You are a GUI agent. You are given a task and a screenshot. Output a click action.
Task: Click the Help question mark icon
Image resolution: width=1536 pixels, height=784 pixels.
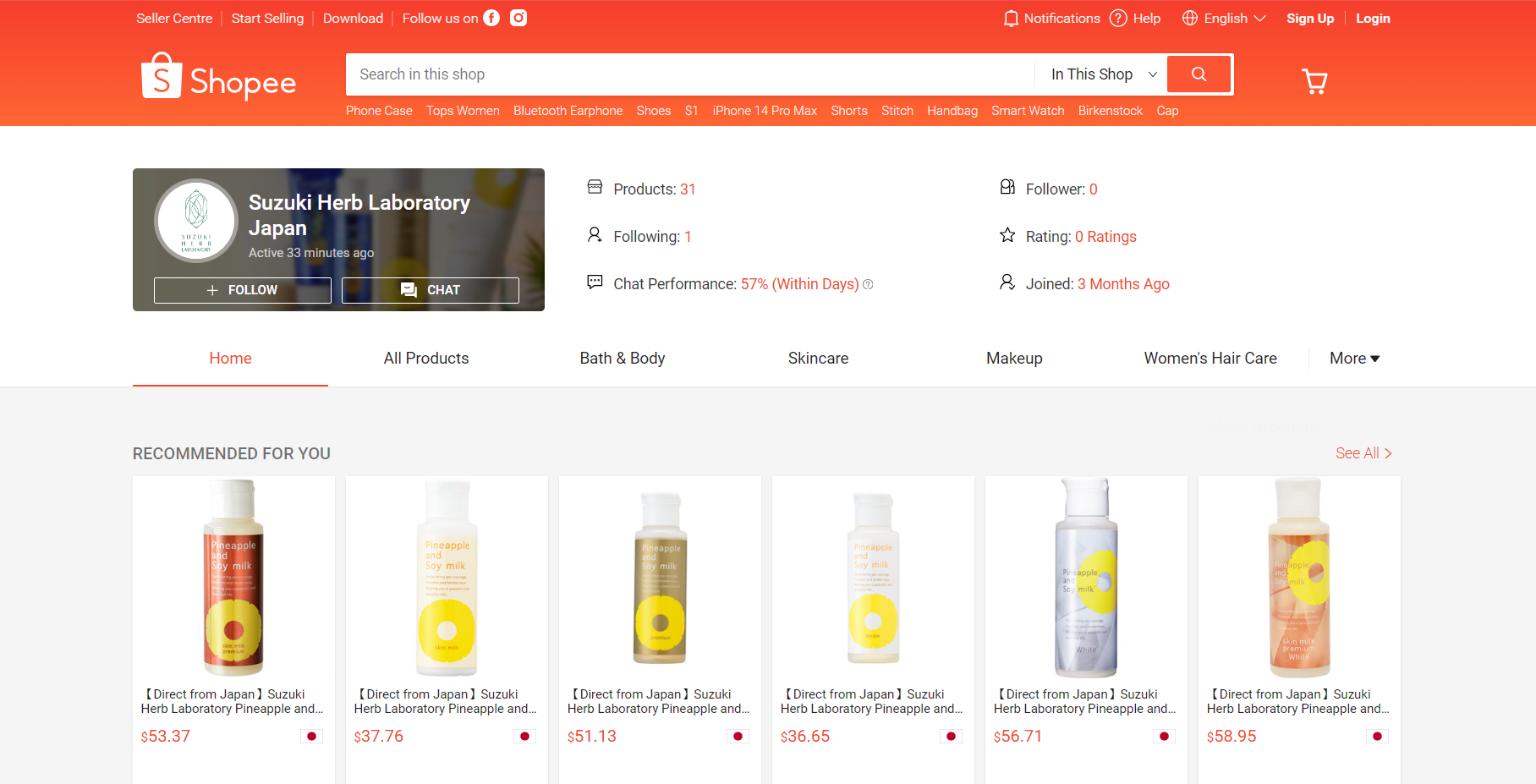click(x=1118, y=18)
